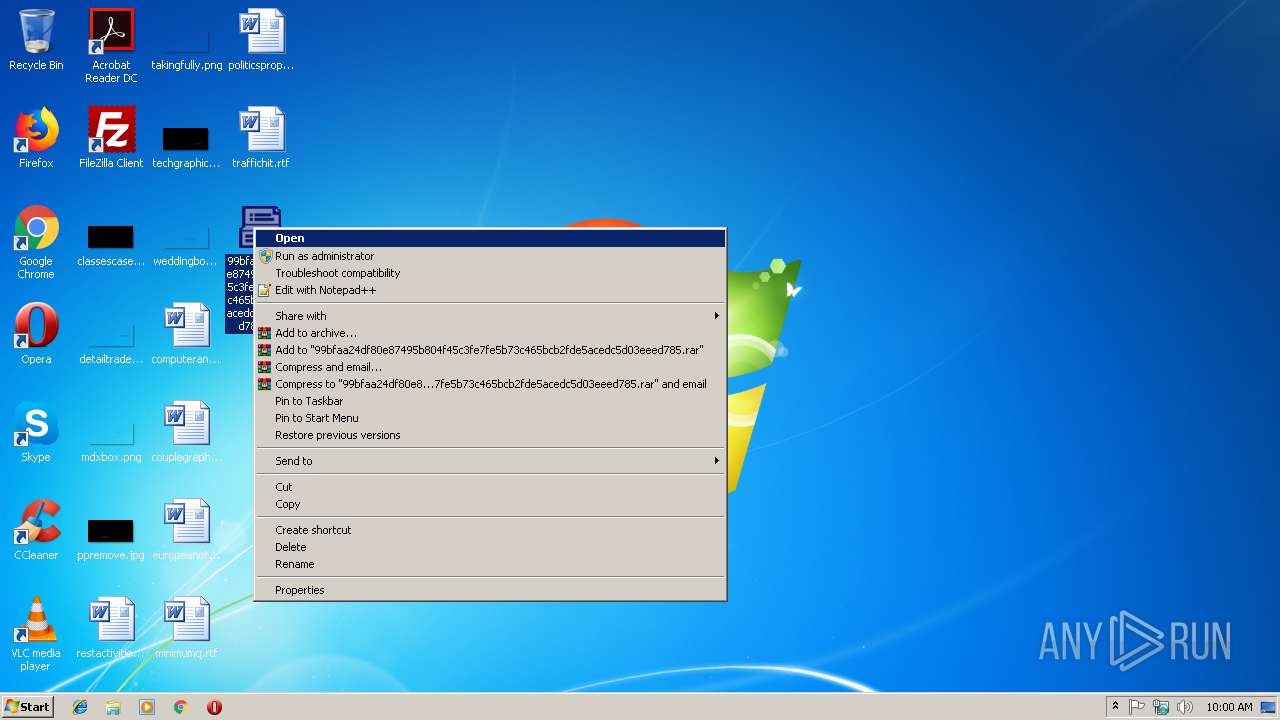Choose Open in the context menu

[x=490, y=238]
